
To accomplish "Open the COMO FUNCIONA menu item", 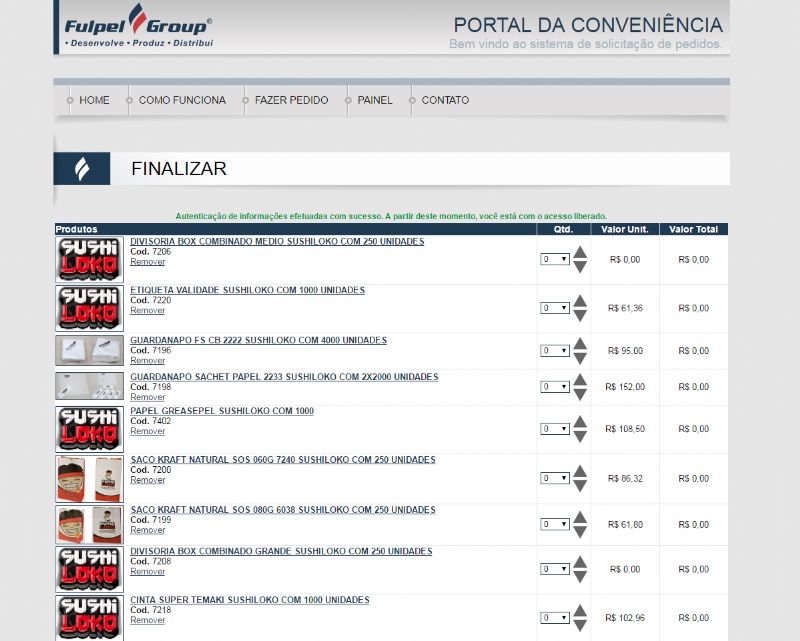I will [x=182, y=100].
